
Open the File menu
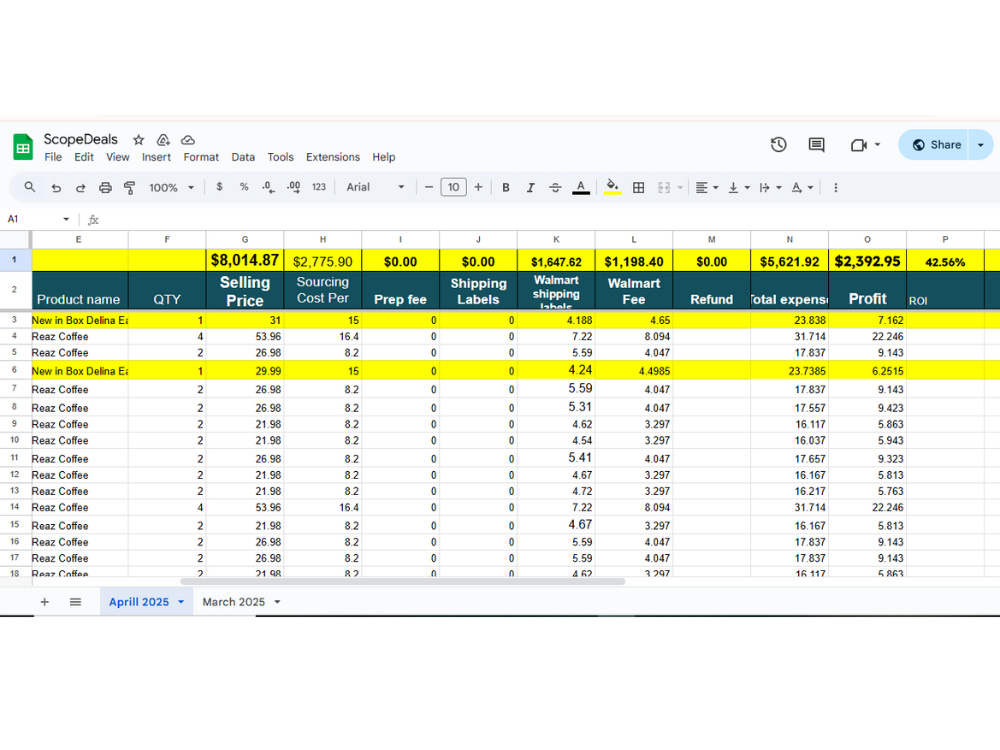(x=53, y=157)
